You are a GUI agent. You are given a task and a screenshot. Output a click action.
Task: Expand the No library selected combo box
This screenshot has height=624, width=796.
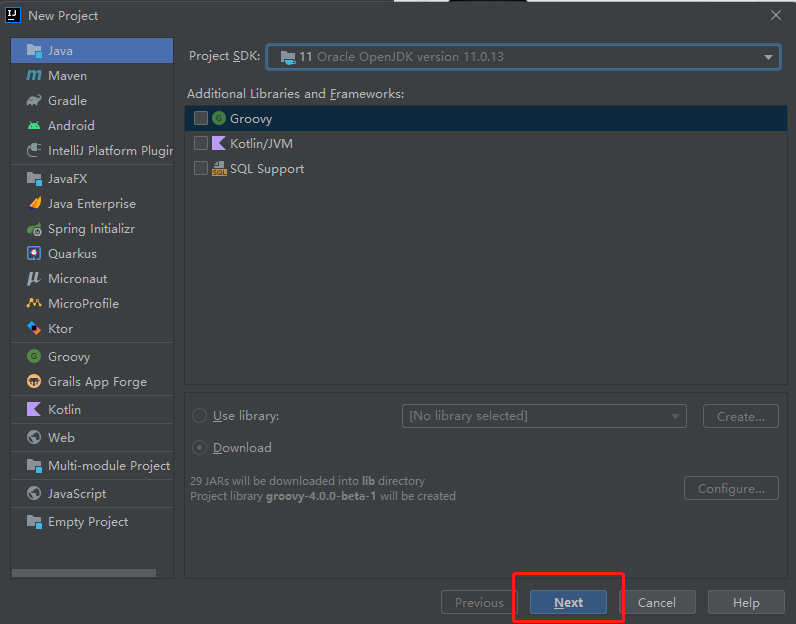(x=544, y=416)
